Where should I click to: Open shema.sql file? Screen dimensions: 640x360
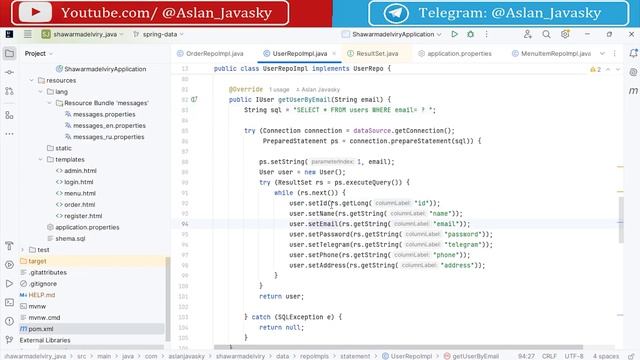[x=70, y=238]
